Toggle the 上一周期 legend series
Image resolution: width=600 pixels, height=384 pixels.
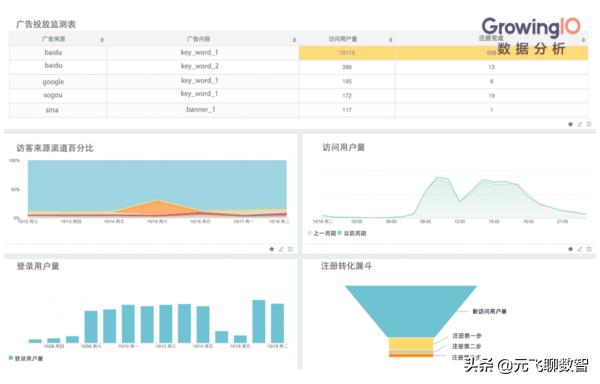point(321,233)
